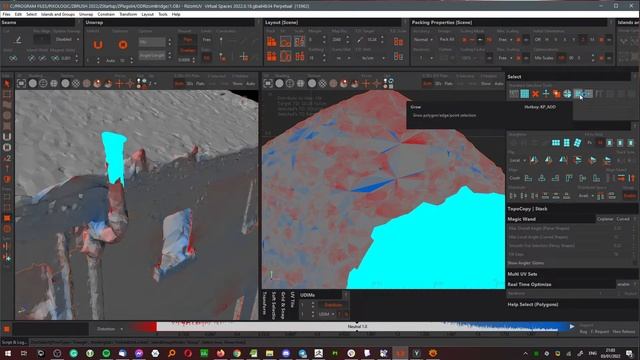Toggle the Enabled button in Distribute section
The height and width of the screenshot is (360, 640).
point(630,196)
